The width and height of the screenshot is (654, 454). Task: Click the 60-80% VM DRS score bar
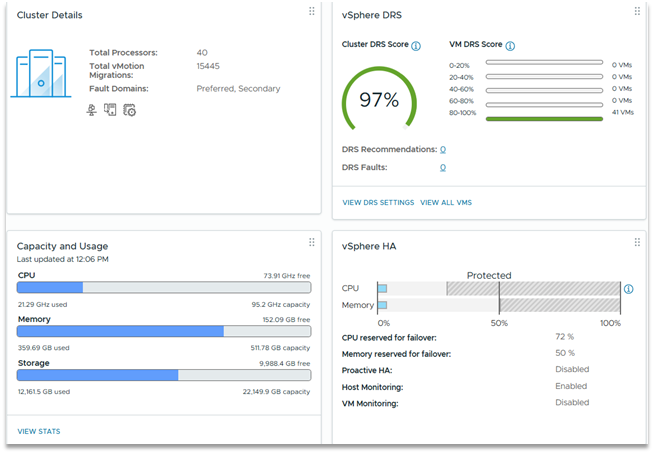544,105
